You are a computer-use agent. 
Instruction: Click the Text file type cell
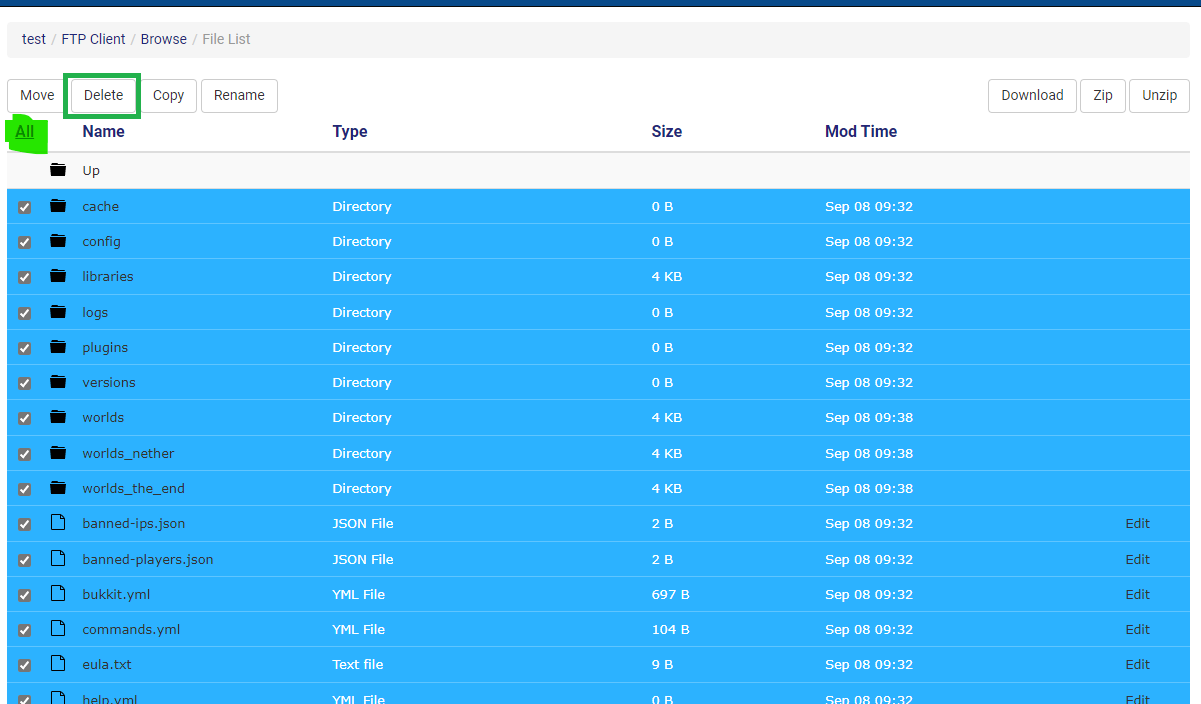click(358, 664)
